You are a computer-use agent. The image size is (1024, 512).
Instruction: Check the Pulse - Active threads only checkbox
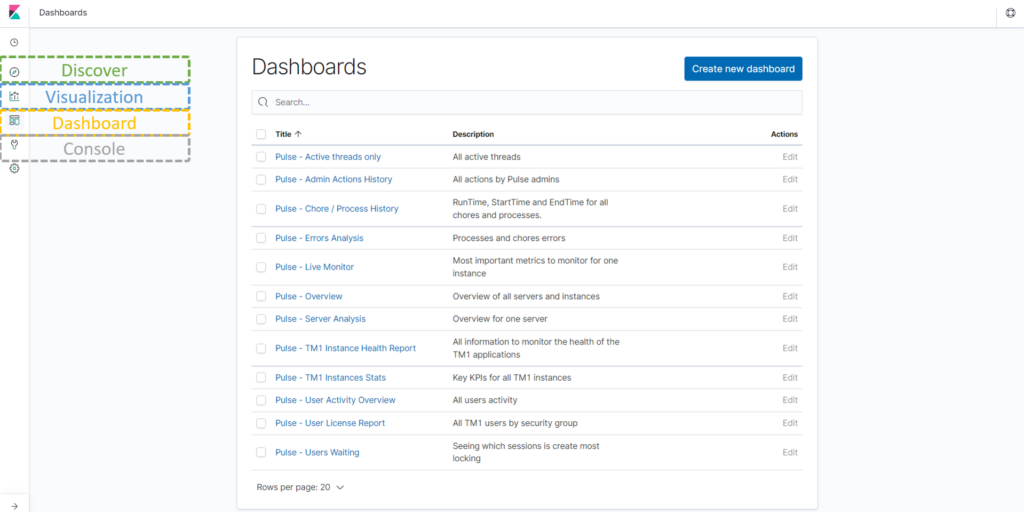tap(261, 157)
